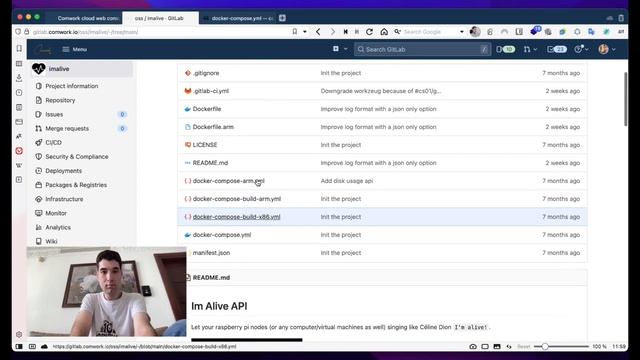Click the capture page camera icon
The width and height of the screenshot is (640, 360).
pos(473,347)
